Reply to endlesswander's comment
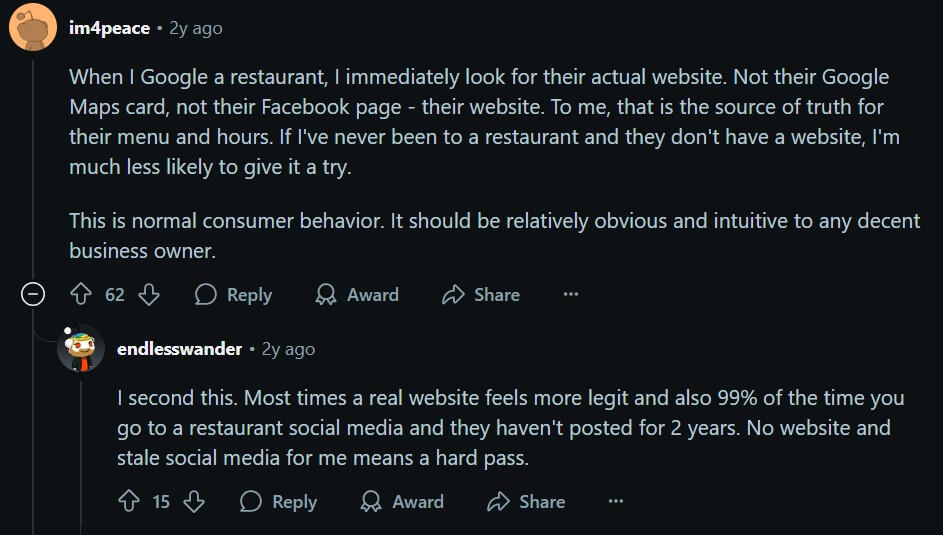Viewport: 943px width, 535px height. click(x=278, y=501)
